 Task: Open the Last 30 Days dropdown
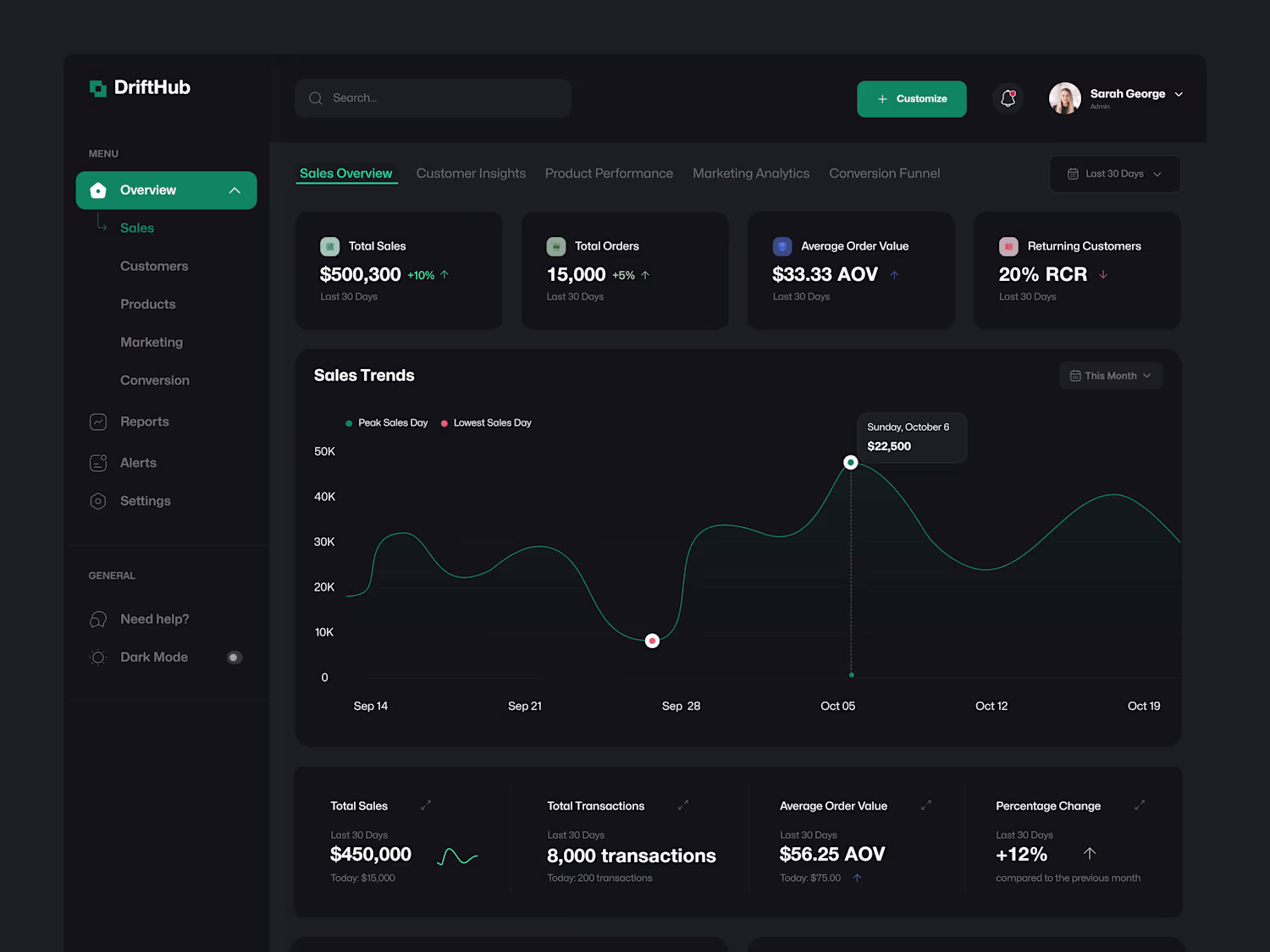click(1114, 173)
